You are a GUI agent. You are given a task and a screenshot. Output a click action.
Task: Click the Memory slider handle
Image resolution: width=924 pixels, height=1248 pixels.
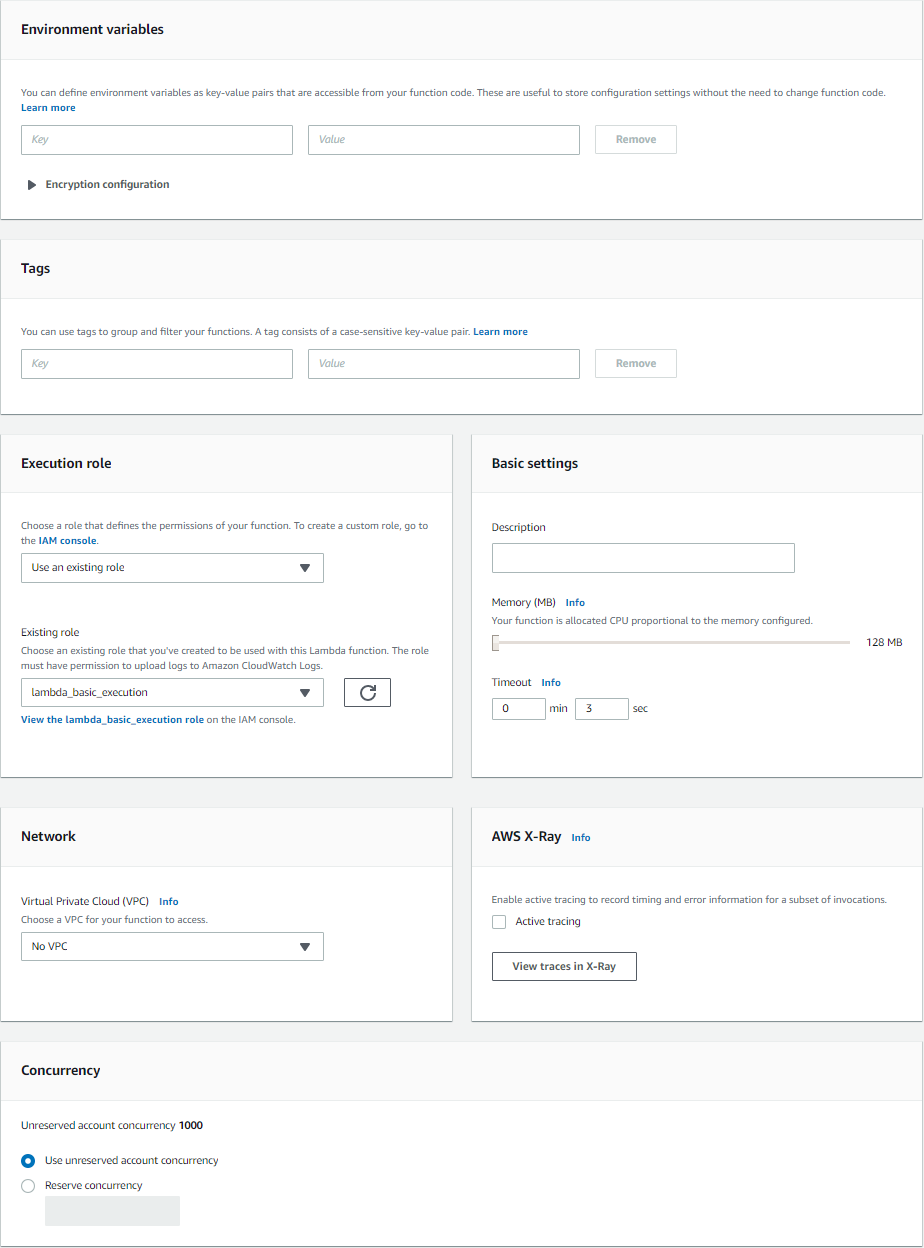click(495, 643)
